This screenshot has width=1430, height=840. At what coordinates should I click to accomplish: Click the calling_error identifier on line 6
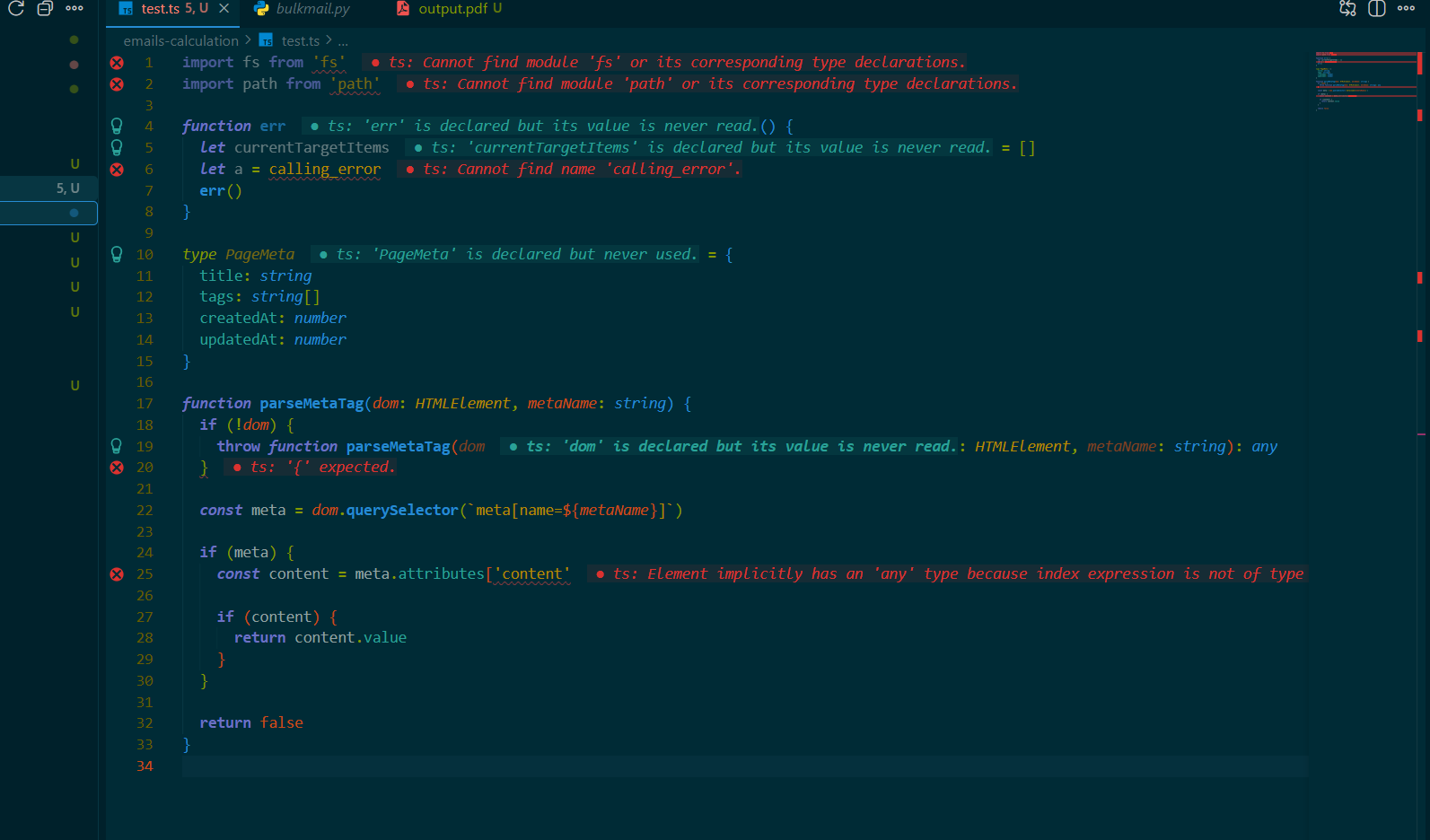[325, 169]
